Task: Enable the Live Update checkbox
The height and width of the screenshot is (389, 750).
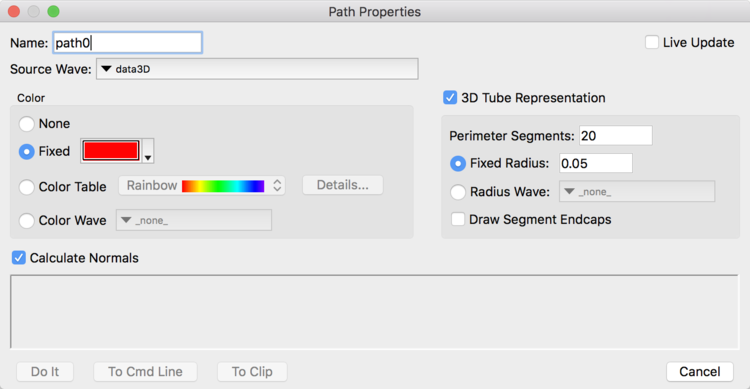Action: pyautogui.click(x=651, y=42)
